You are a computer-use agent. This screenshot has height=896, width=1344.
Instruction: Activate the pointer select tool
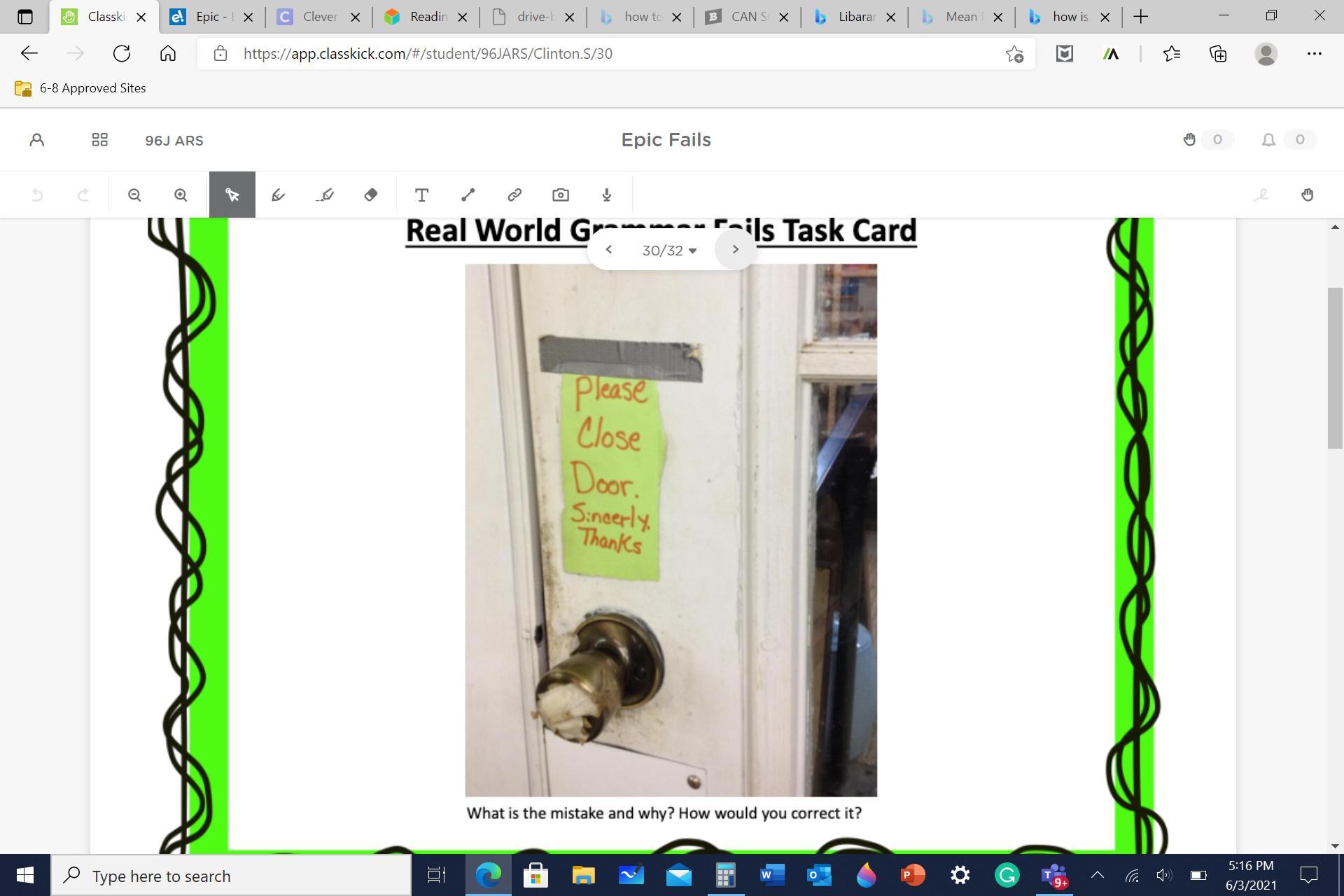click(232, 195)
